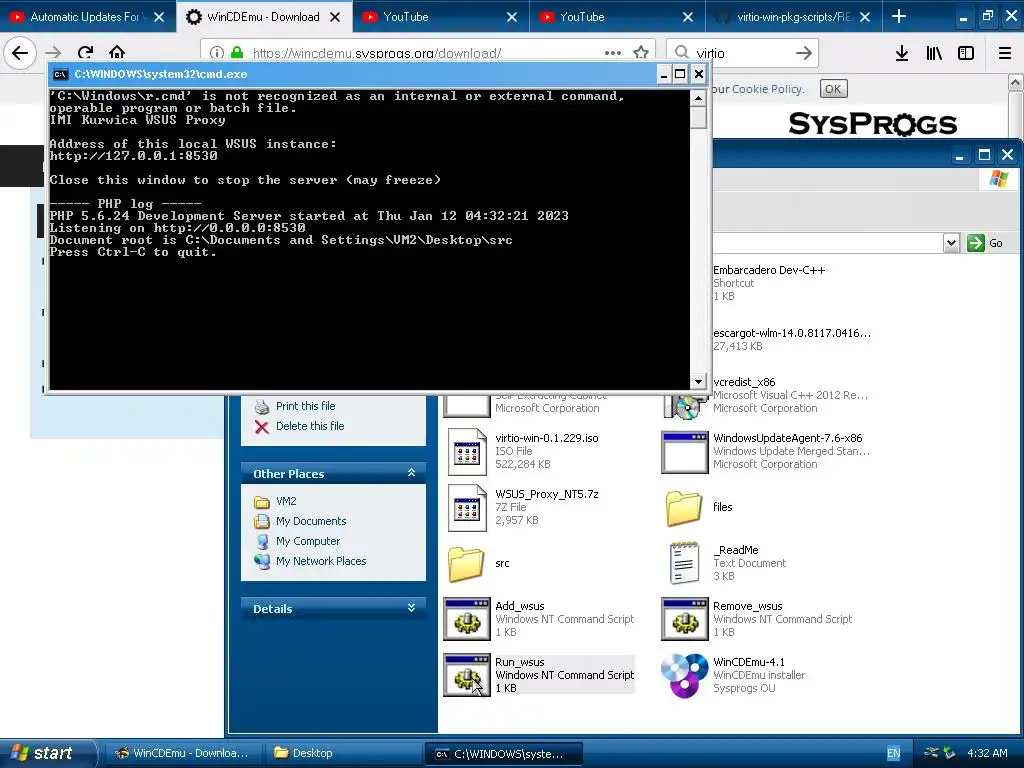Open My Computer in Other Places
Image resolution: width=1024 pixels, height=768 pixels.
308,541
